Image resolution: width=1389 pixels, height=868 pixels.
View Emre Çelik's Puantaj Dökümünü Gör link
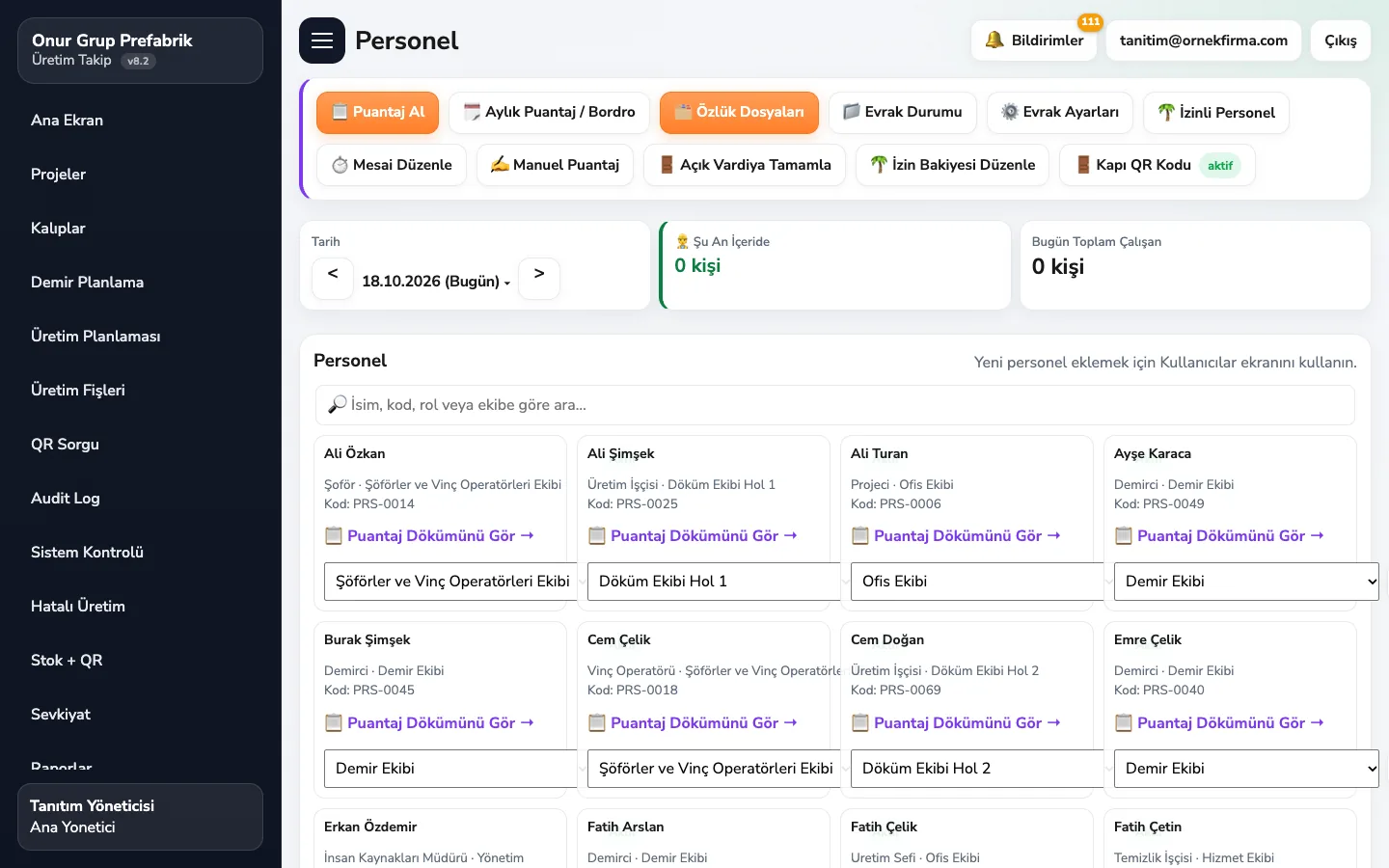tap(1219, 722)
